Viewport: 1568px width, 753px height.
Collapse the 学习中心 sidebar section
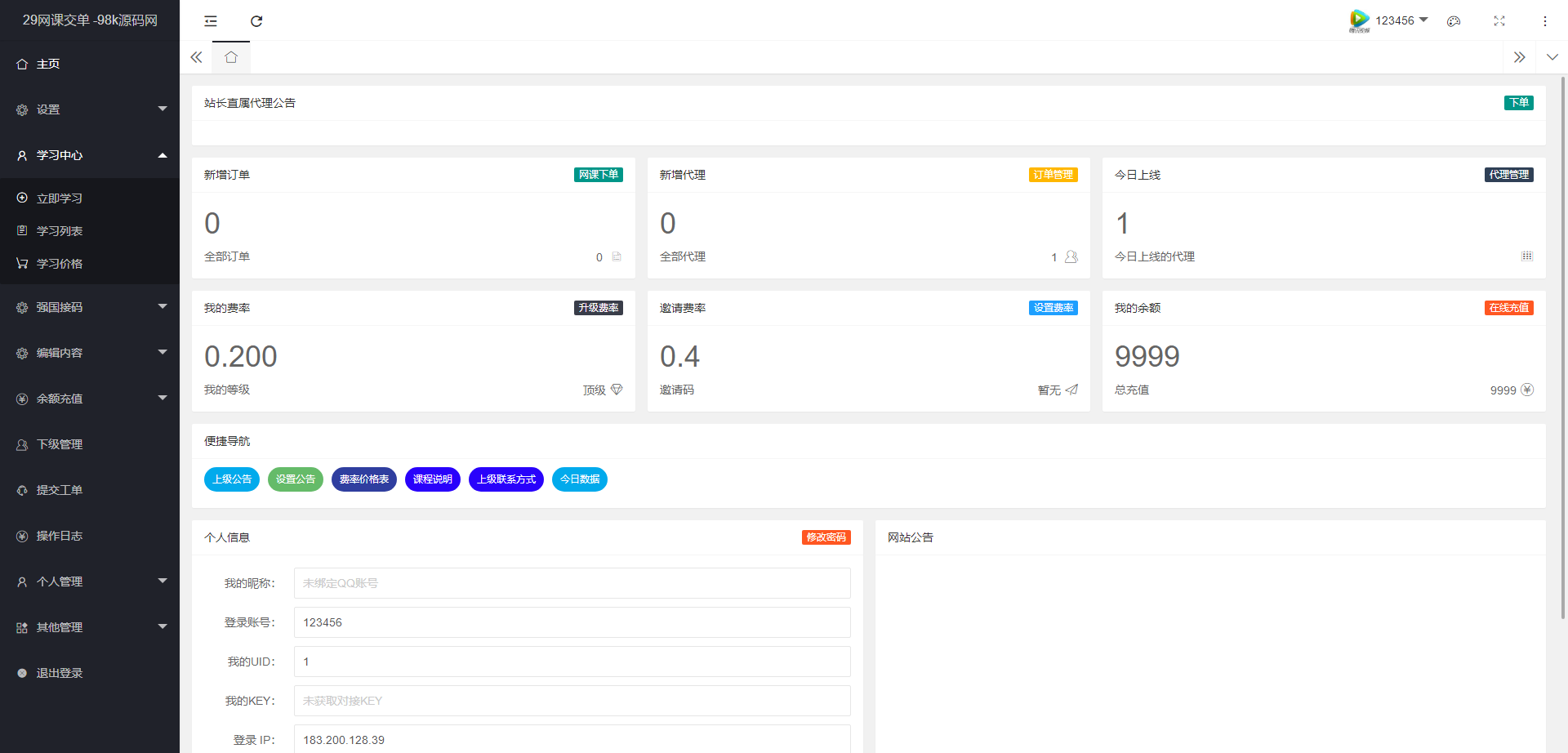[90, 155]
